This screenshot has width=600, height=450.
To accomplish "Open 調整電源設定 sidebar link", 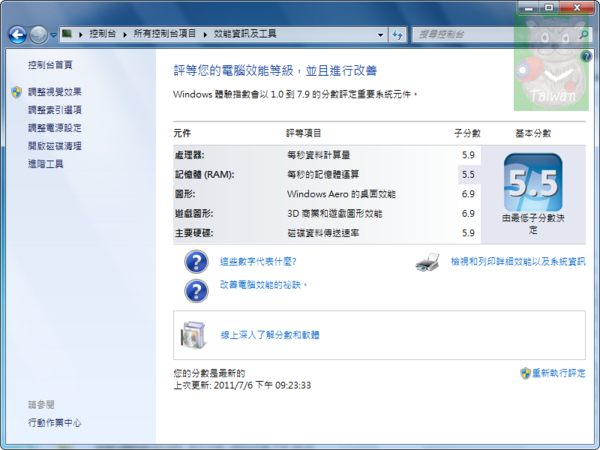I will point(55,128).
